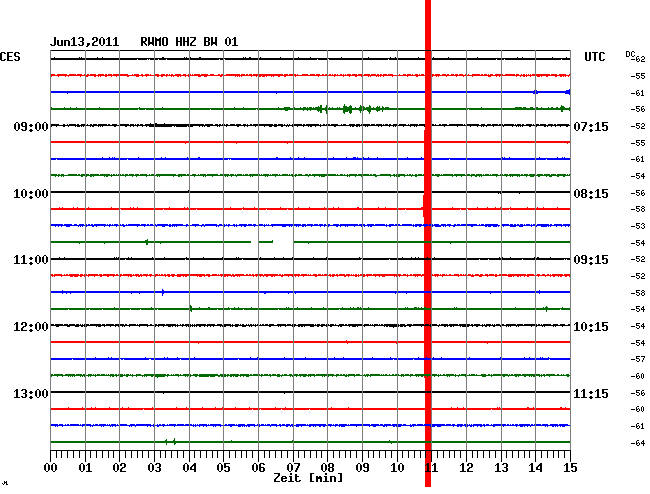Click the 14 minute axis tick label
650x494 pixels.
(x=536, y=468)
